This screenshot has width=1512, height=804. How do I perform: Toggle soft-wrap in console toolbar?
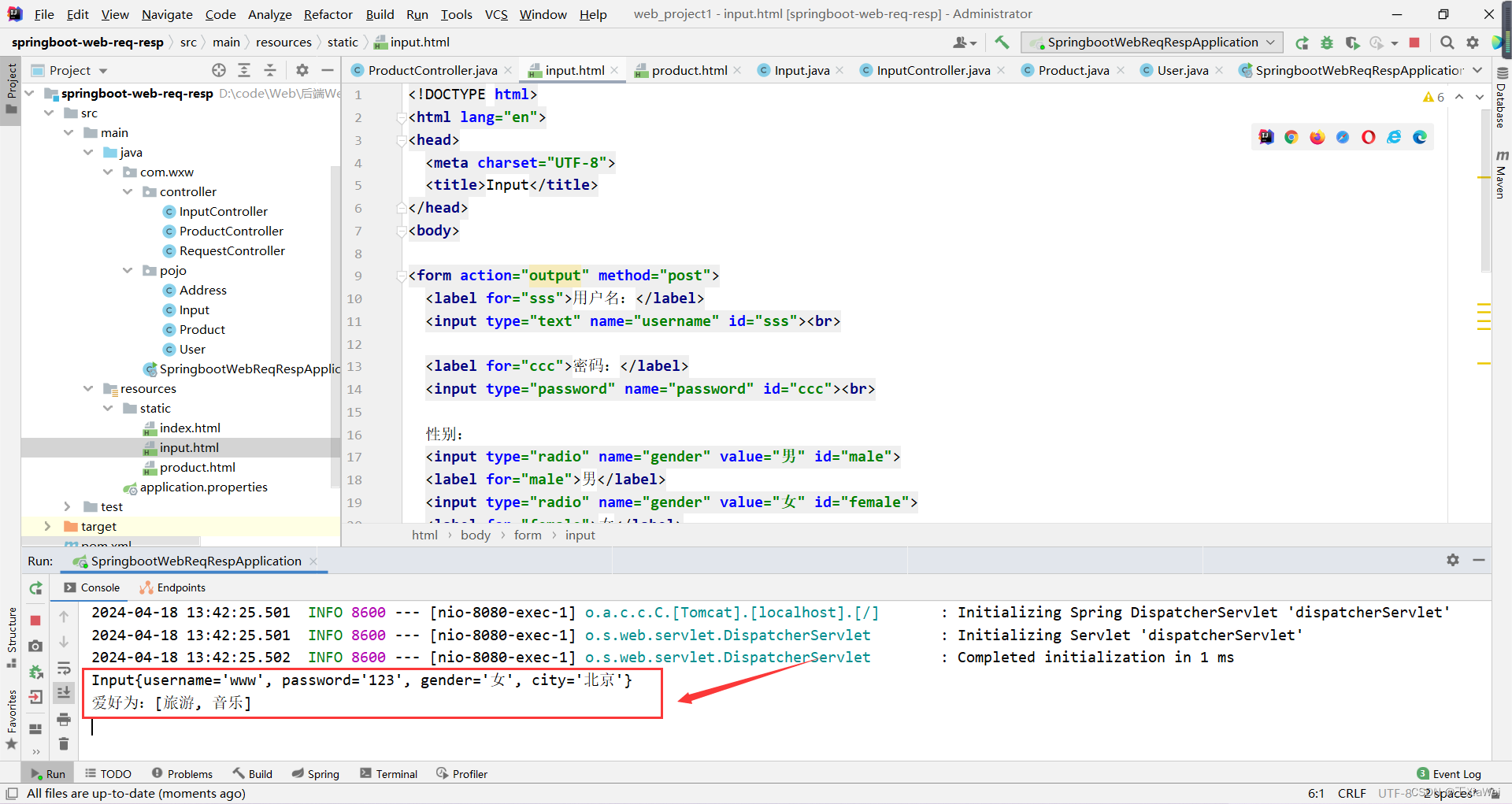(x=64, y=669)
